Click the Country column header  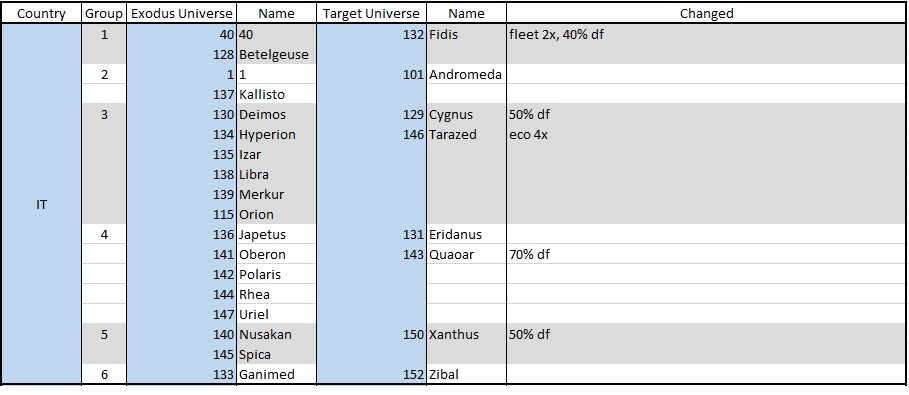click(x=41, y=13)
